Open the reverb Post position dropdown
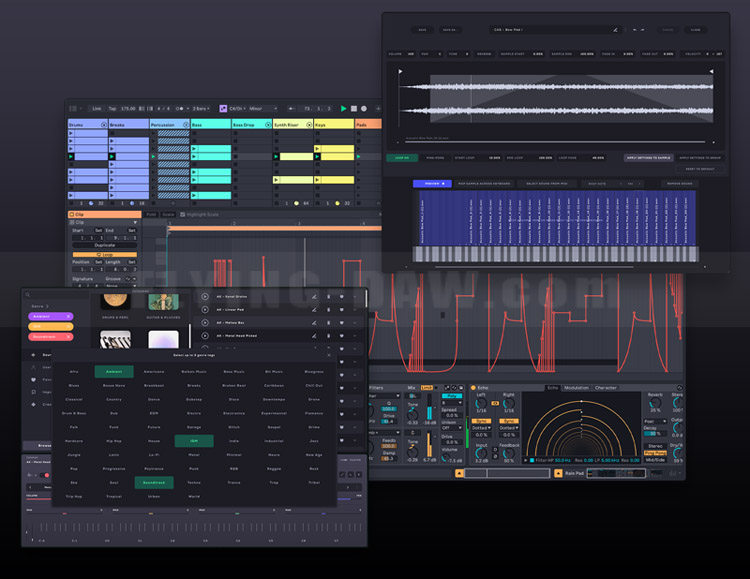Viewport: 750px width, 579px height. 655,422
